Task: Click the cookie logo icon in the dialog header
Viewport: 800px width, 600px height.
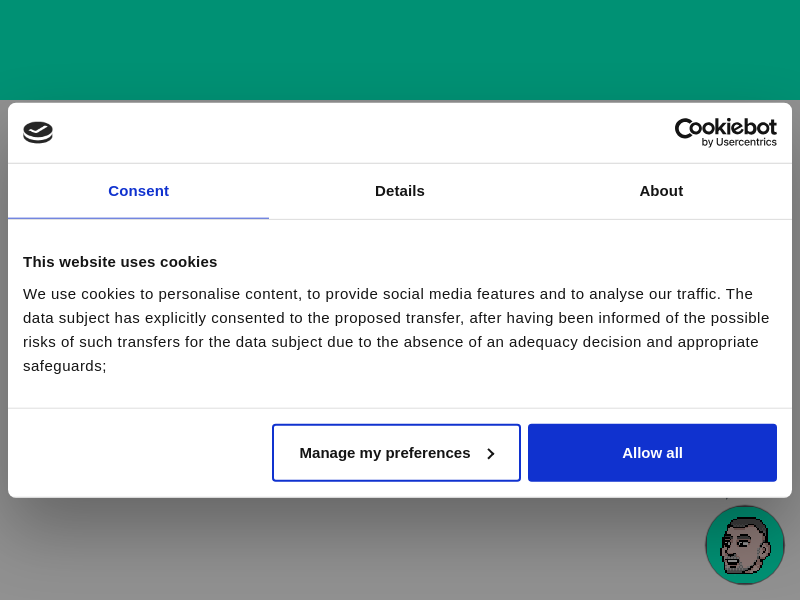Action: tap(38, 132)
